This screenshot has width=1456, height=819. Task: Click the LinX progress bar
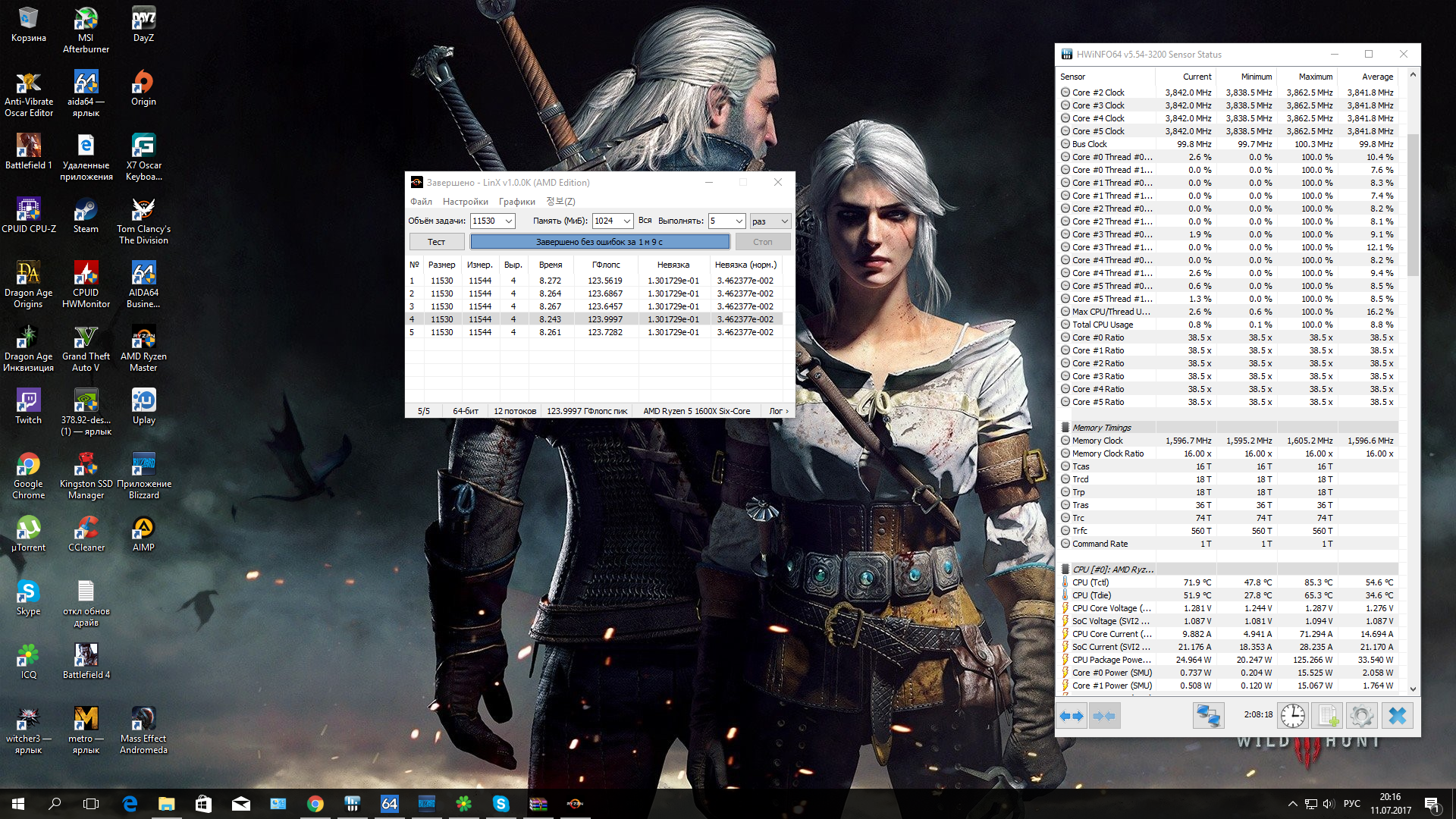pyautogui.click(x=599, y=242)
